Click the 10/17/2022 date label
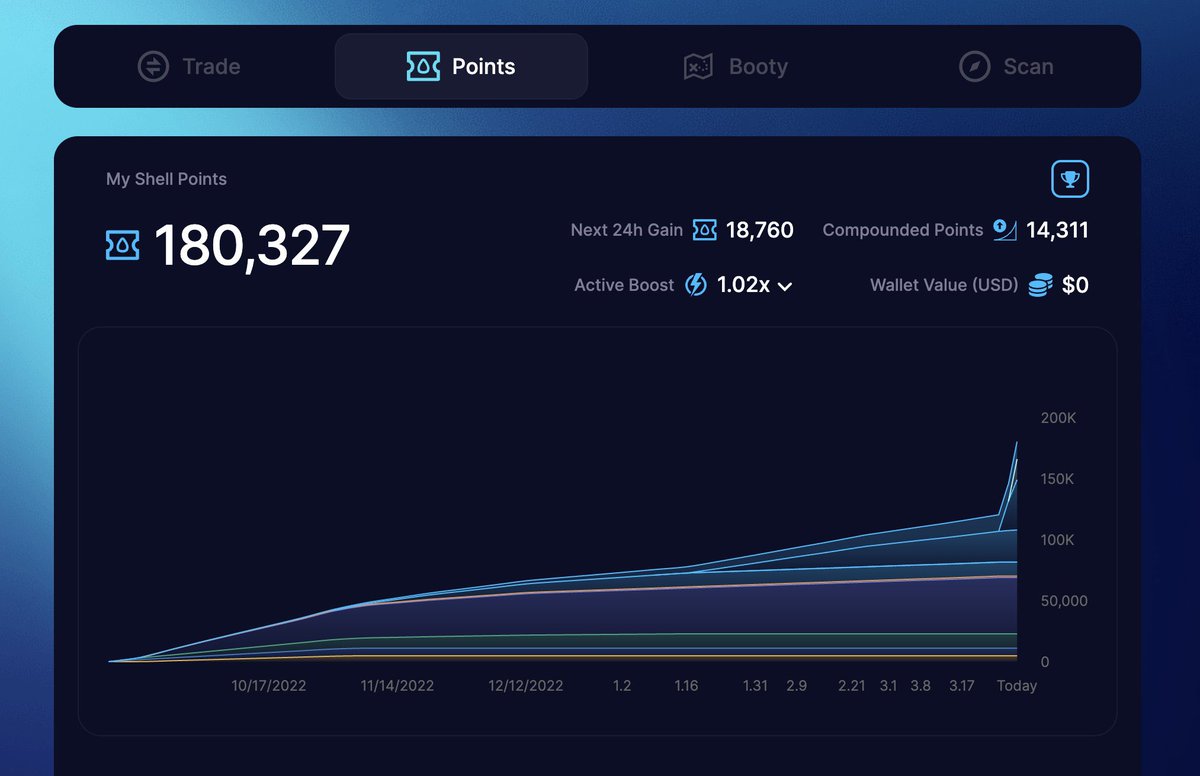Viewport: 1200px width, 776px height. click(268, 686)
